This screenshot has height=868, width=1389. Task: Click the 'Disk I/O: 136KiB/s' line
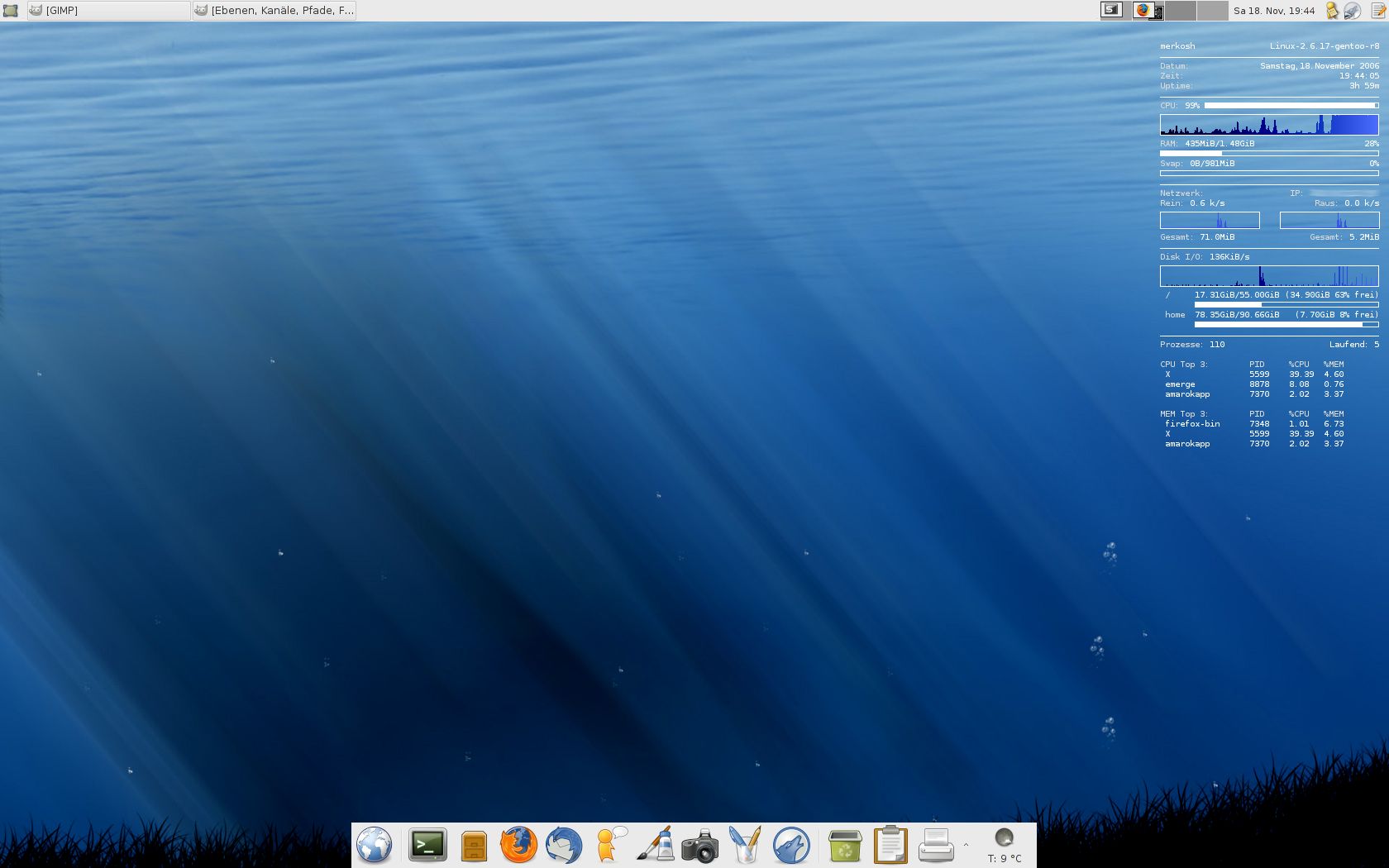(x=1205, y=257)
